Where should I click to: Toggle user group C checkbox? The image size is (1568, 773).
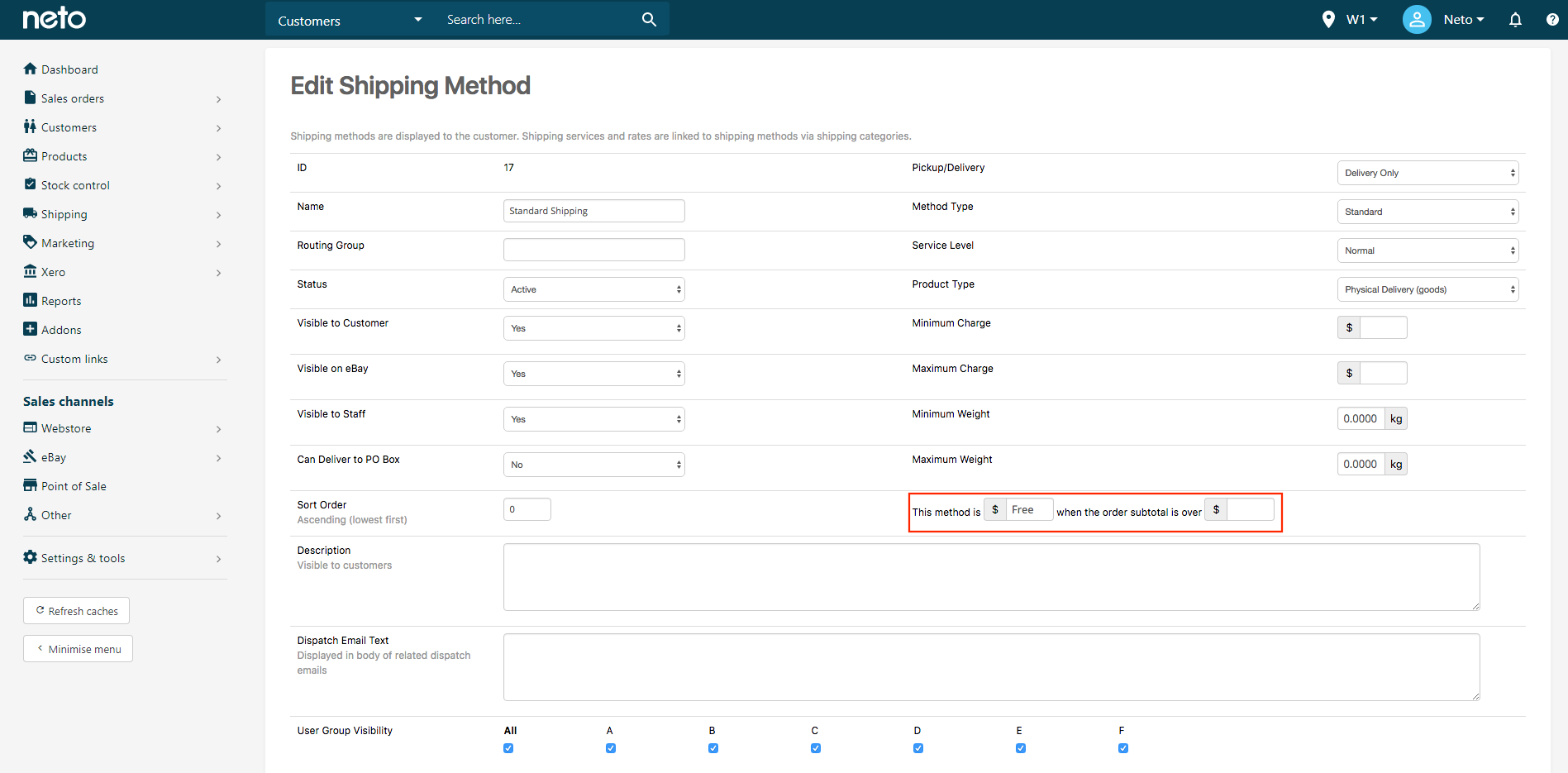816,748
